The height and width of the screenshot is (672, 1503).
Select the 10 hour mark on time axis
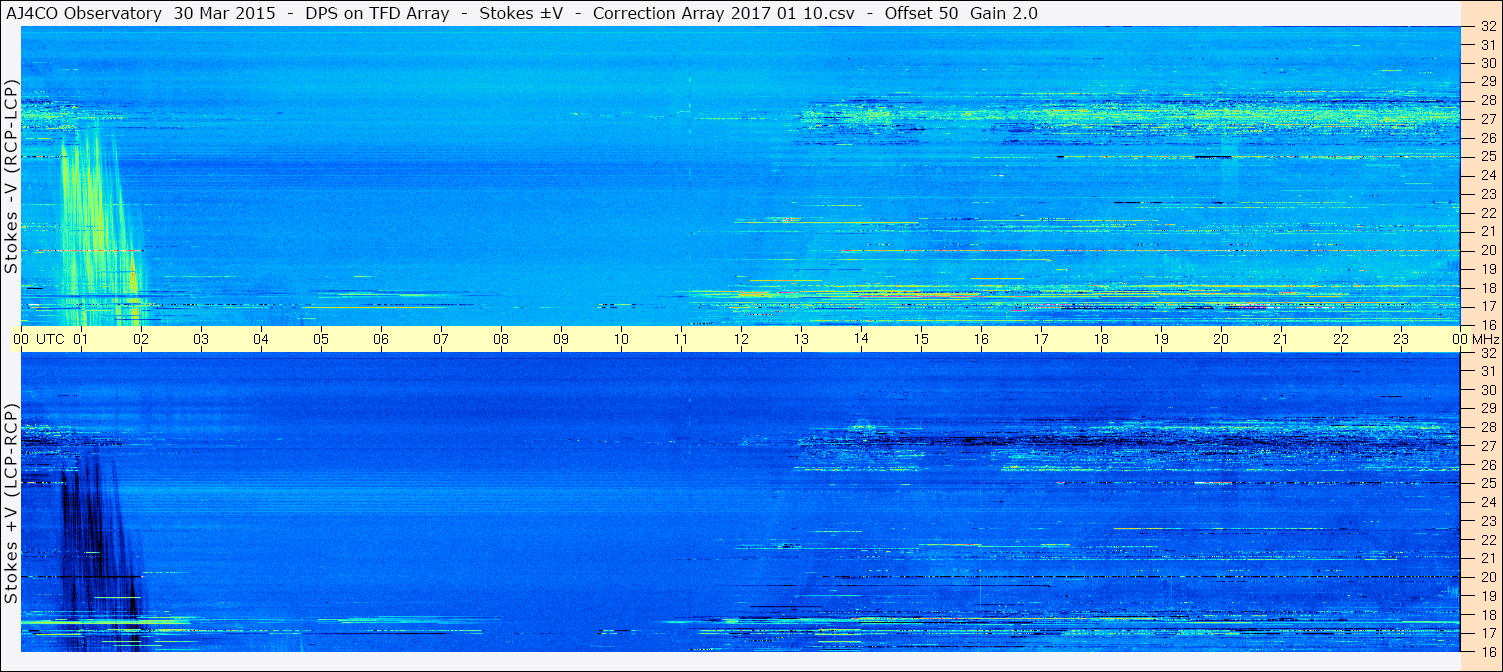click(x=621, y=339)
